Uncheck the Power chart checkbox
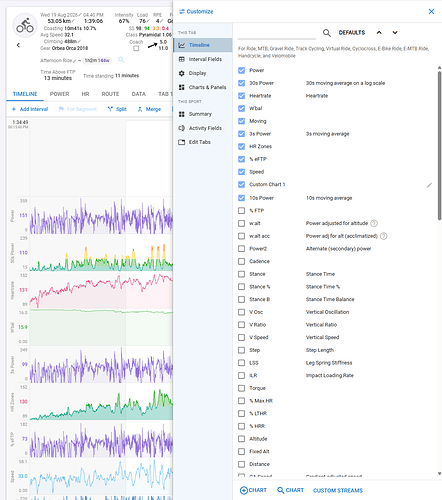This screenshot has width=442, height=500. (x=242, y=70)
